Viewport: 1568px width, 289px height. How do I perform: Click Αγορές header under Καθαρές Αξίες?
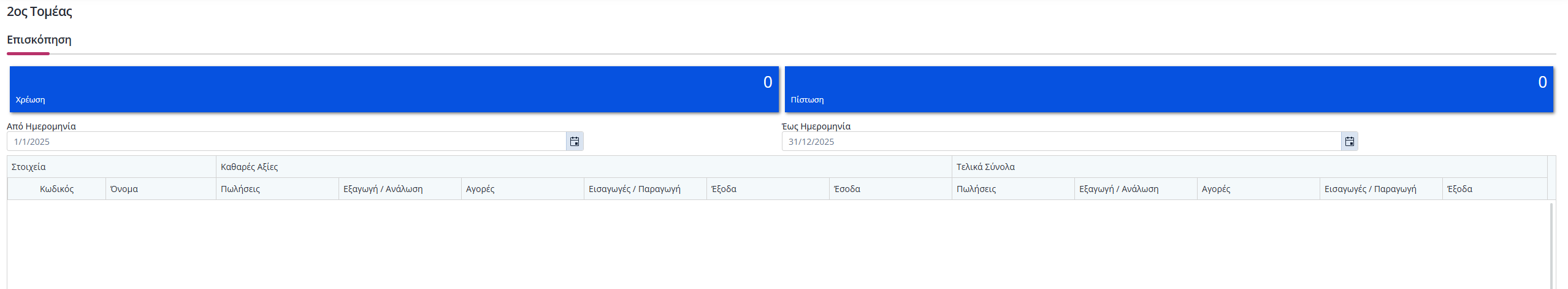pos(522,189)
